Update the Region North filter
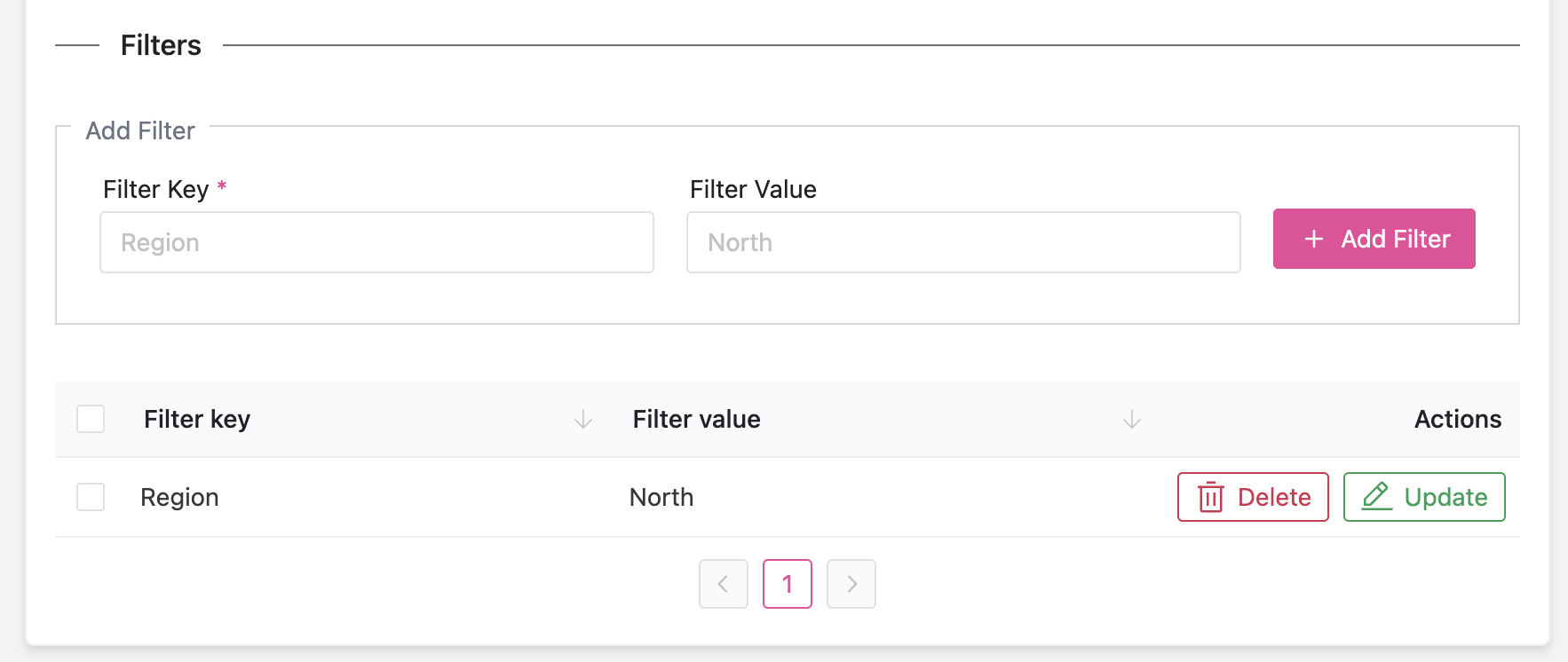The image size is (1568, 662). pos(1424,497)
